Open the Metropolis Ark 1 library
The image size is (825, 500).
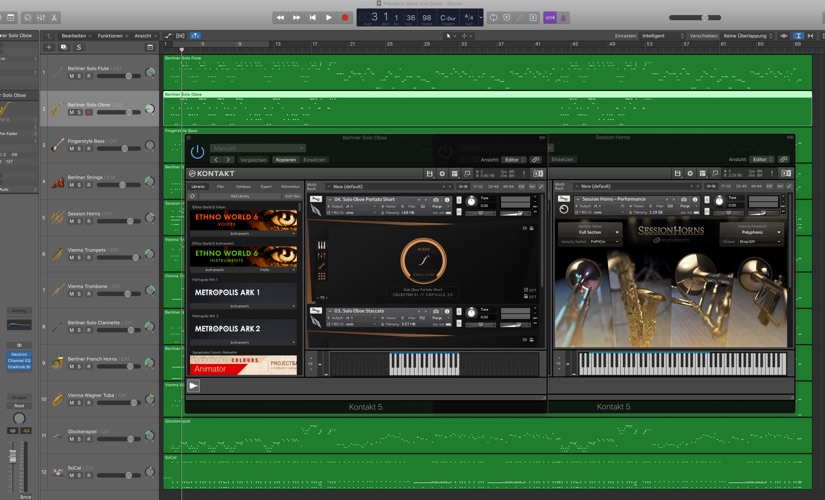243,293
